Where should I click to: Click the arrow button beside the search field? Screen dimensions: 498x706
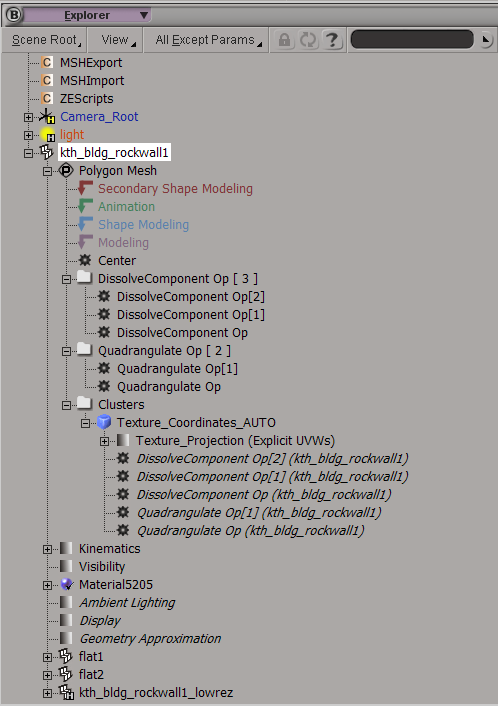(x=485, y=40)
